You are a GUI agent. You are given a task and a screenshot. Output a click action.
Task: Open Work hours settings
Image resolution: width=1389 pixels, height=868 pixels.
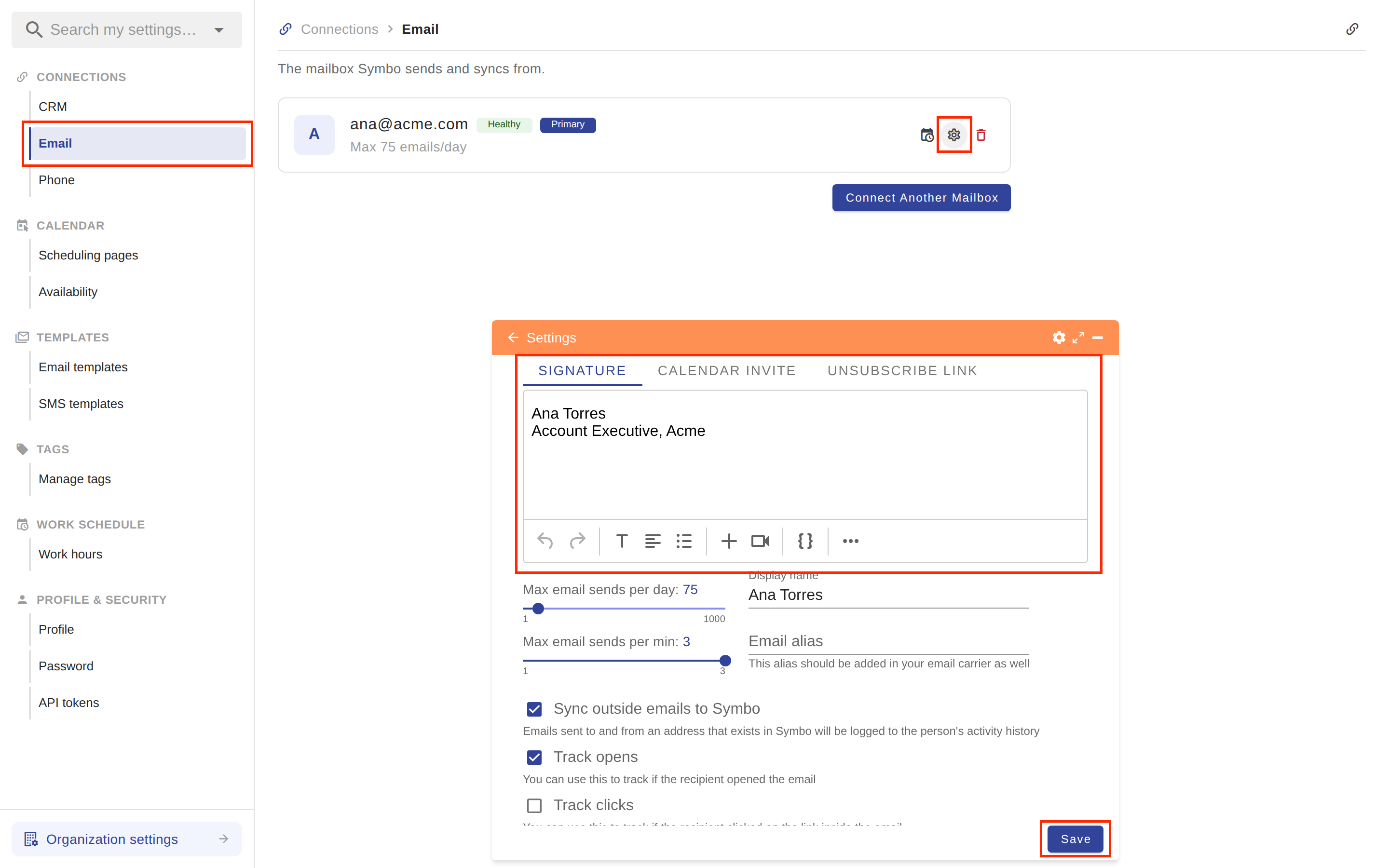click(x=138, y=555)
